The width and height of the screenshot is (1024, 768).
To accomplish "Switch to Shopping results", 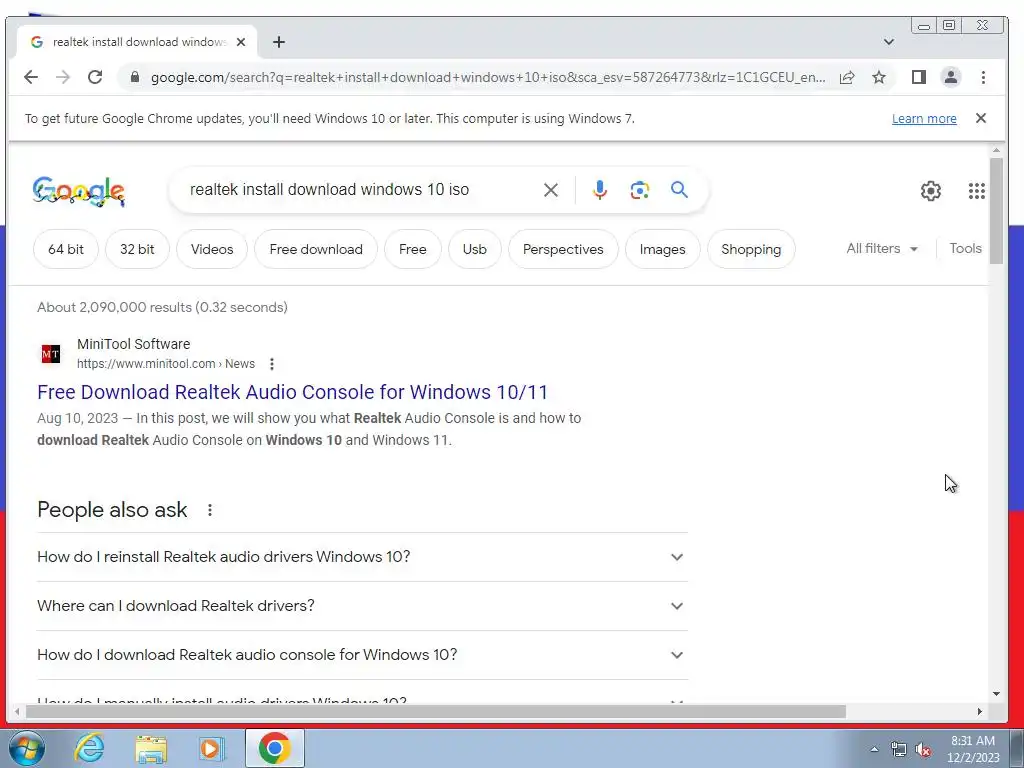I will tap(751, 249).
